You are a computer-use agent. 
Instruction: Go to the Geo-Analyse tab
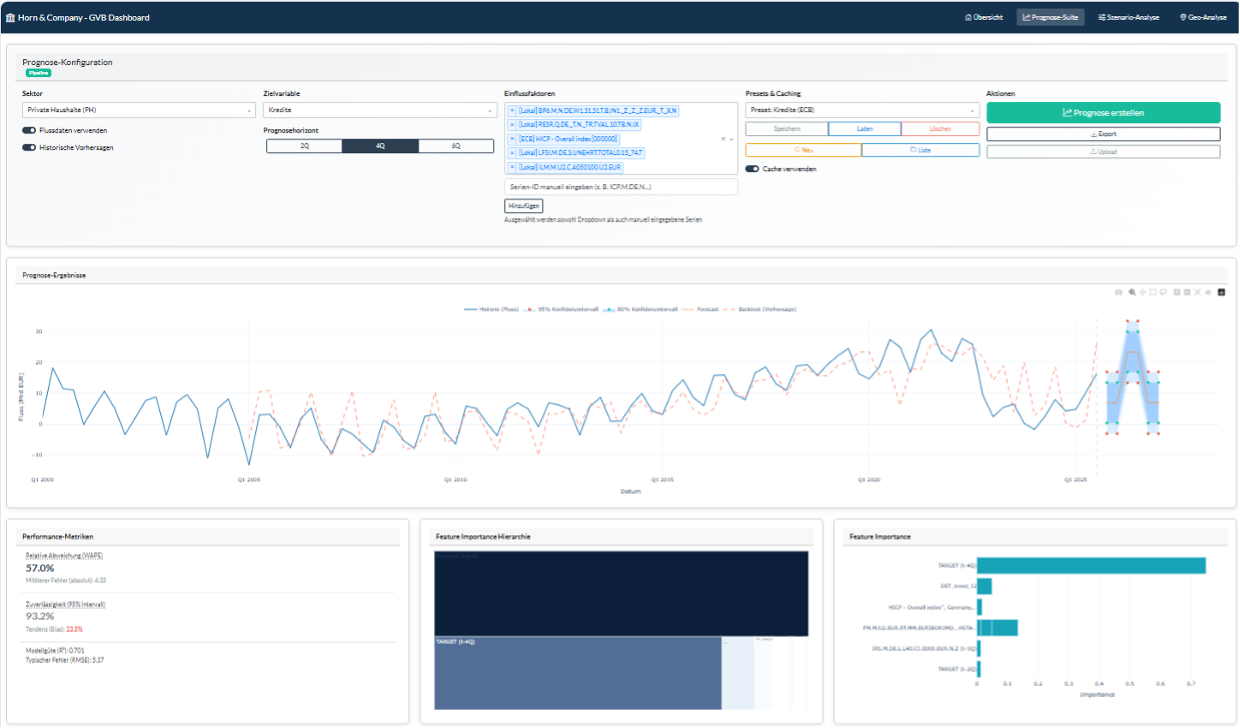pos(1202,17)
